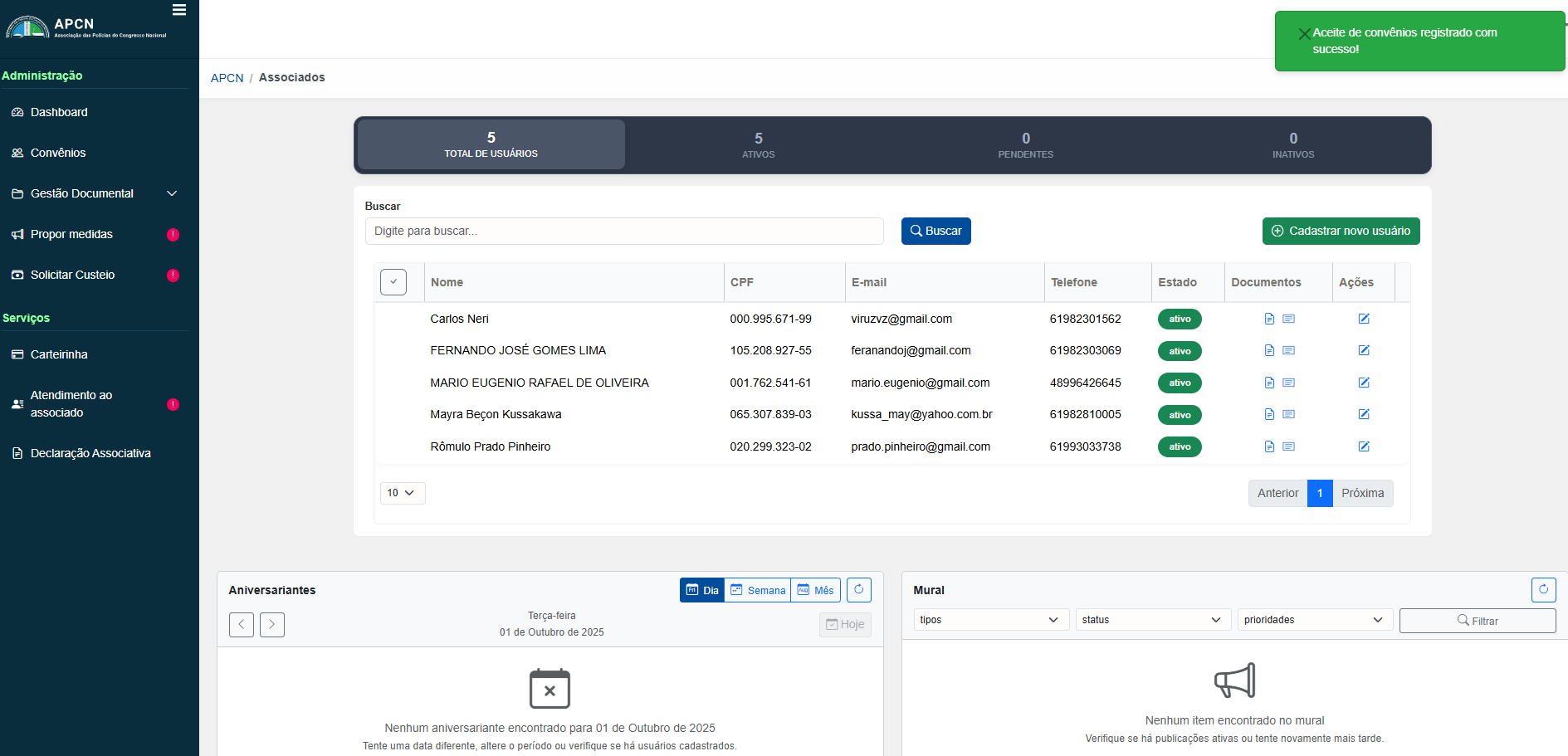Screen dimensions: 1568x756
Task: Select the Ativos stats tab
Action: (758, 145)
